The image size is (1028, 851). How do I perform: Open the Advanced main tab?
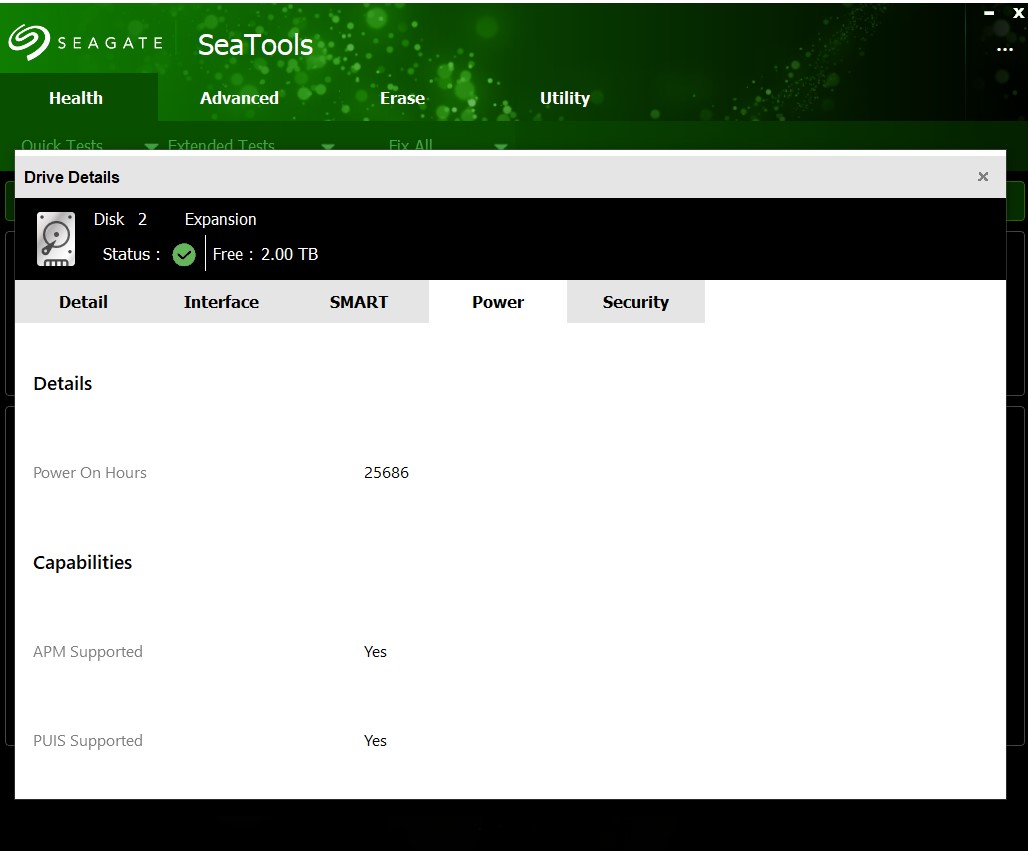(239, 98)
